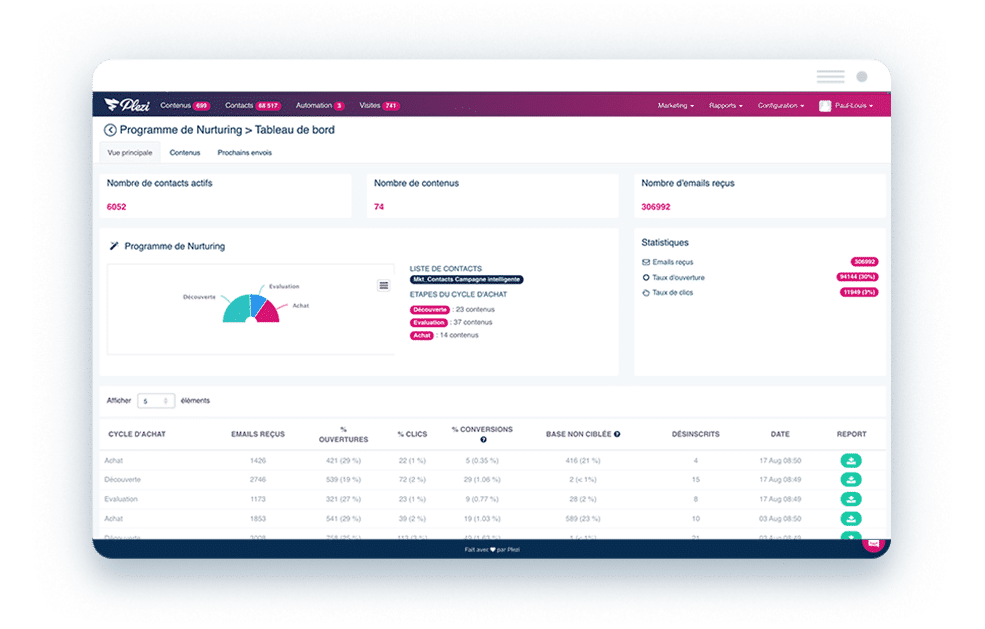
Task: Click the % Conversions help icon
Action: pos(483,440)
